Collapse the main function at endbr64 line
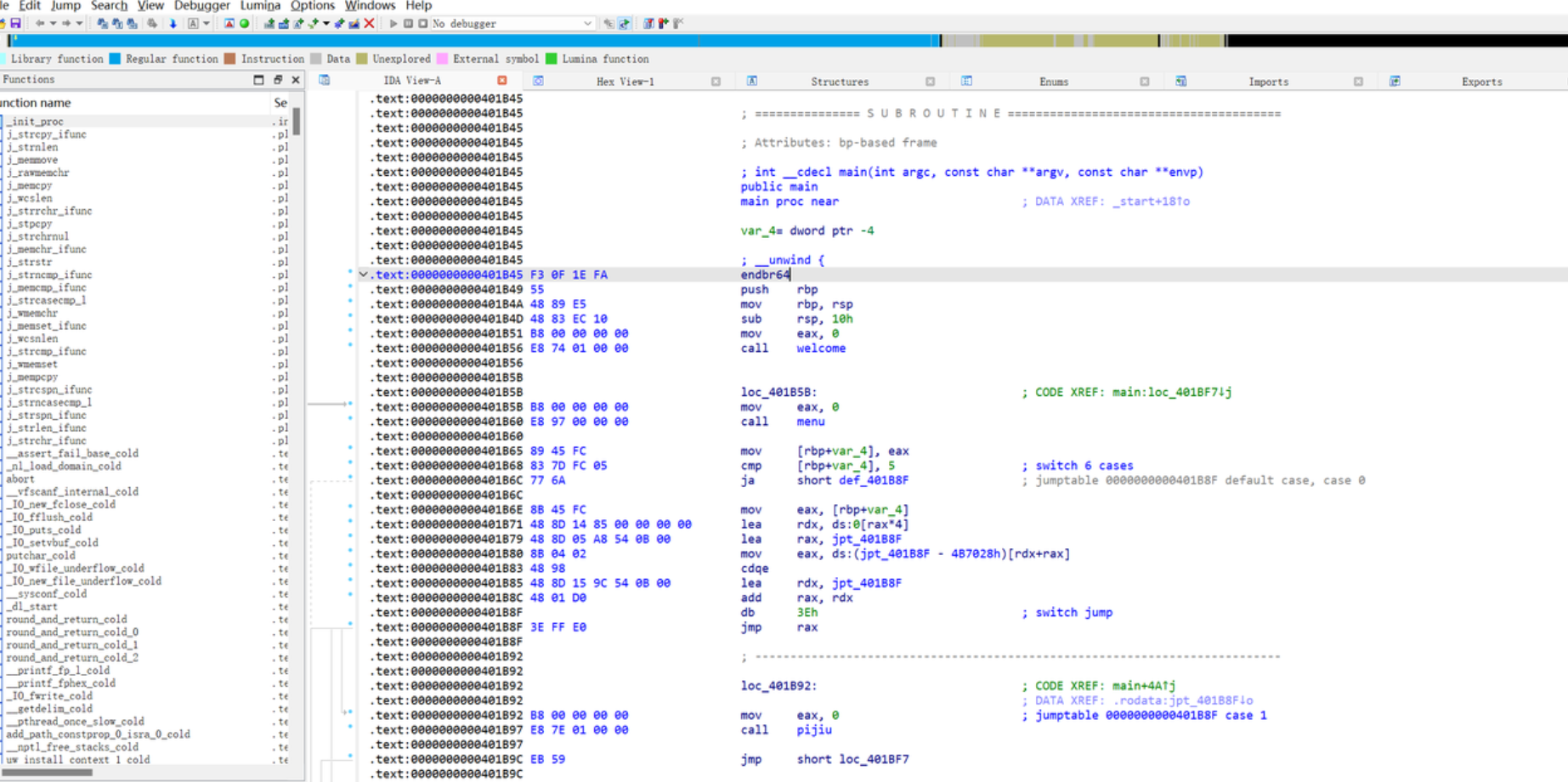 [x=363, y=275]
